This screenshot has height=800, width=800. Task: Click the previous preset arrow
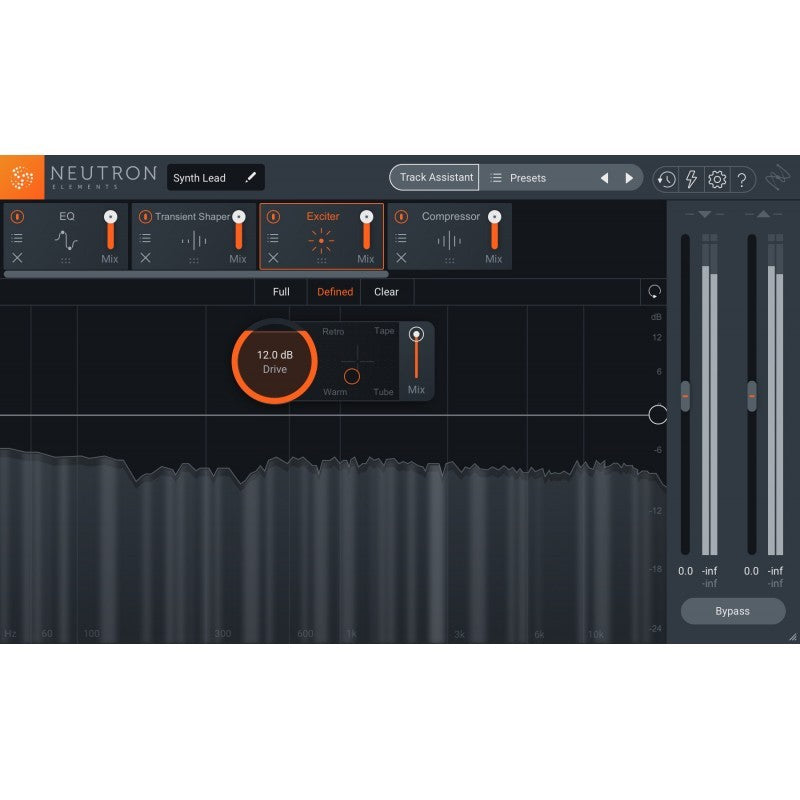606,177
